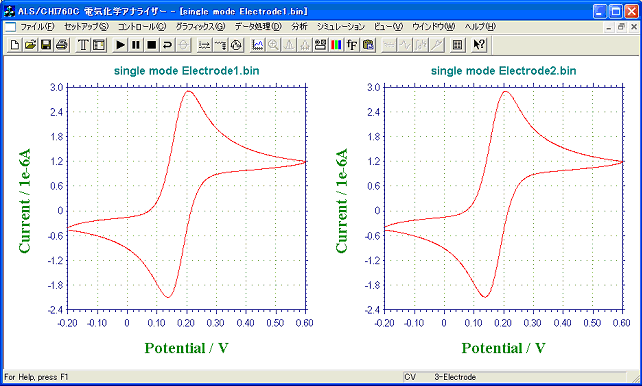Click the font fF icon
642x386 pixels.
click(x=352, y=45)
